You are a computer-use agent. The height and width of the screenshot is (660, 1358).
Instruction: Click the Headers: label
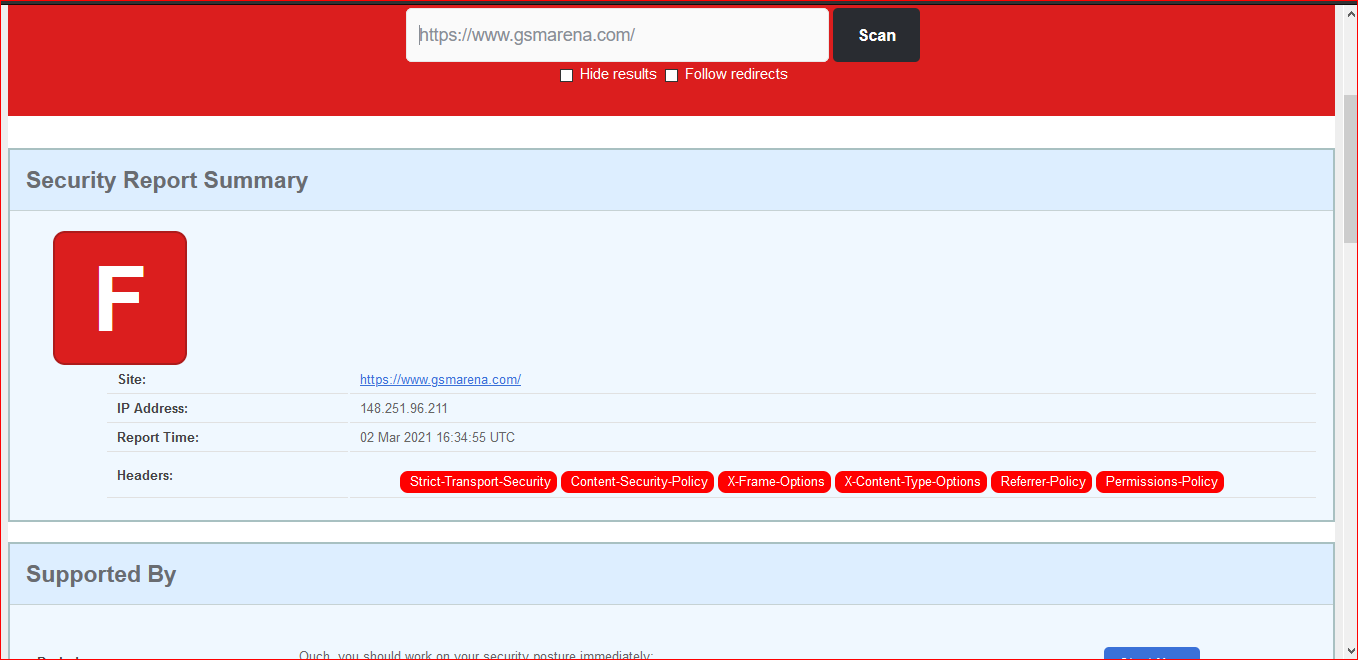coord(145,476)
